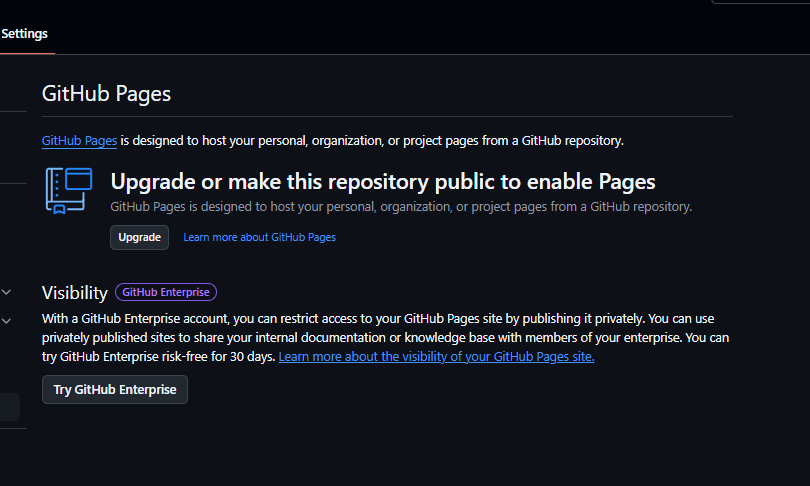Click the Visibility section heading
The height and width of the screenshot is (486, 810).
75,293
